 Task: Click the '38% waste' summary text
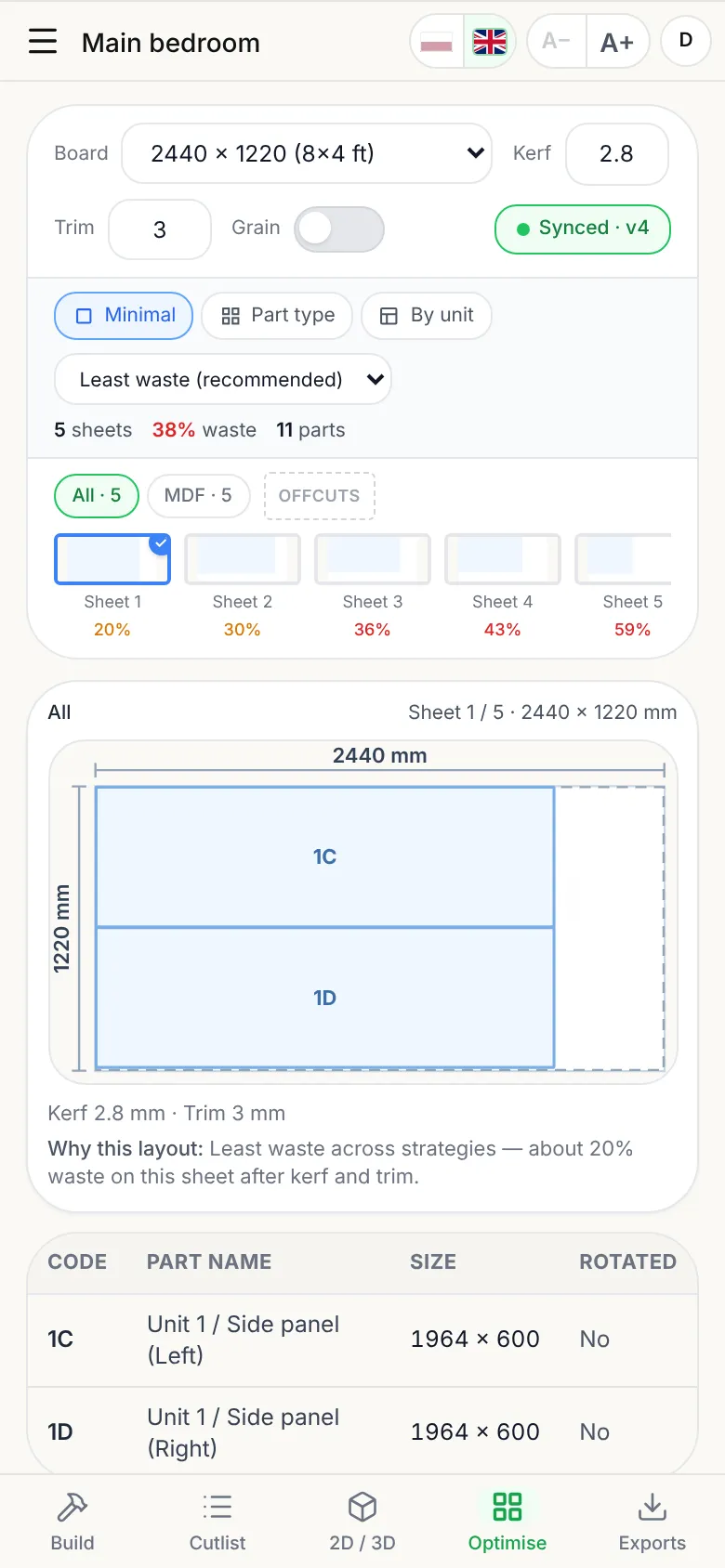pyautogui.click(x=204, y=430)
